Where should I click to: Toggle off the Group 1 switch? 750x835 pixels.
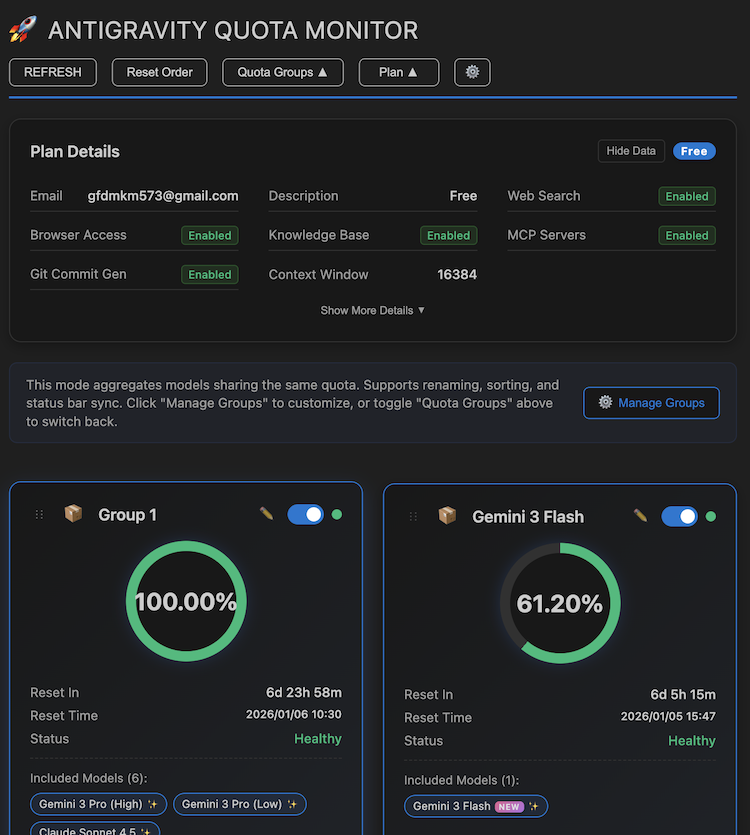point(305,514)
